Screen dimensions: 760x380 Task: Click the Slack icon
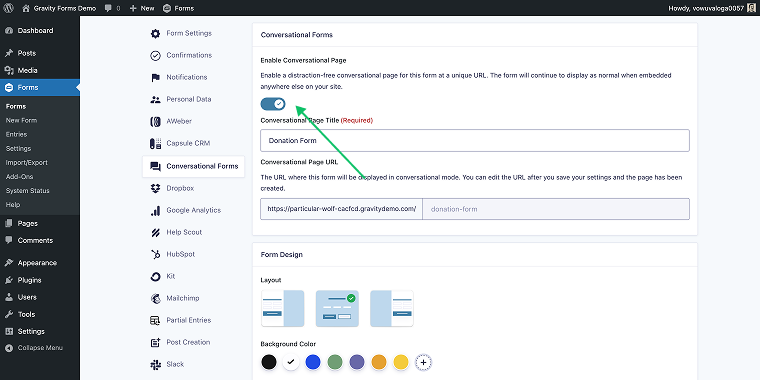pyautogui.click(x=155, y=364)
